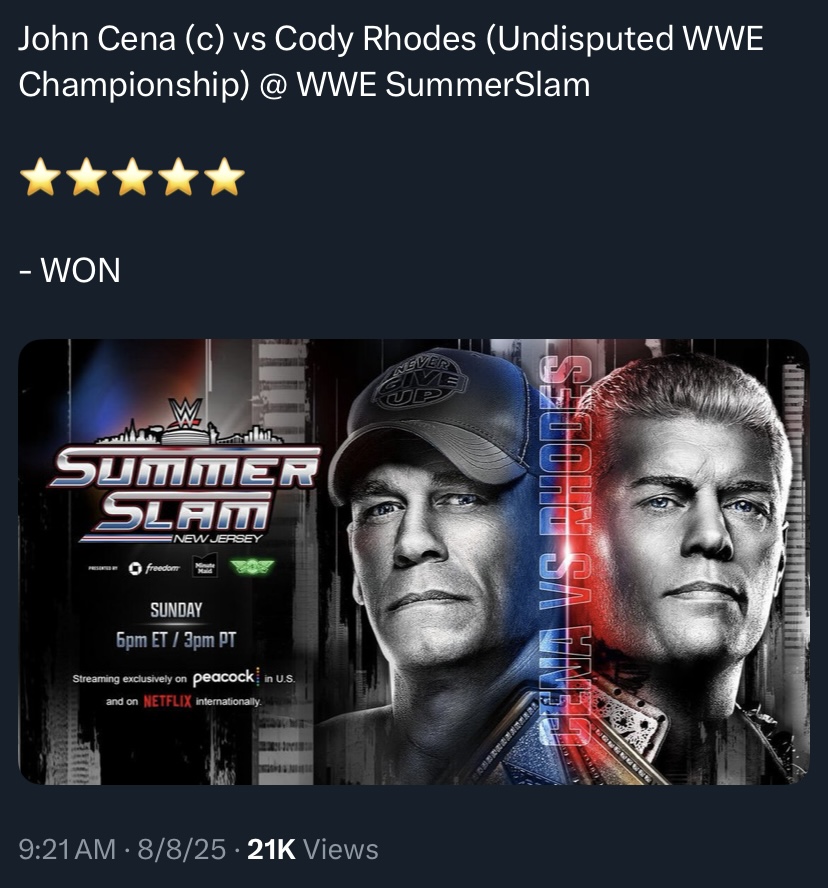
Task: Click the 8/8/25 post date
Action: coord(181,849)
